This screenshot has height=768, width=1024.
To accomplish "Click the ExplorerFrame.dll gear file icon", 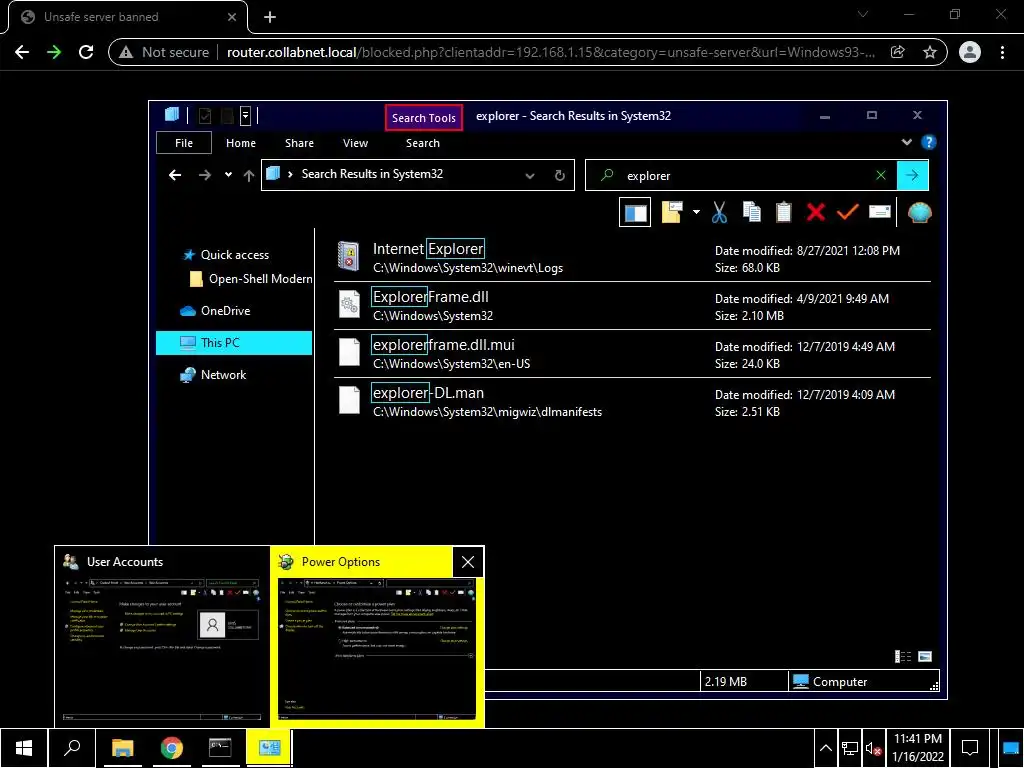I will [x=349, y=304].
